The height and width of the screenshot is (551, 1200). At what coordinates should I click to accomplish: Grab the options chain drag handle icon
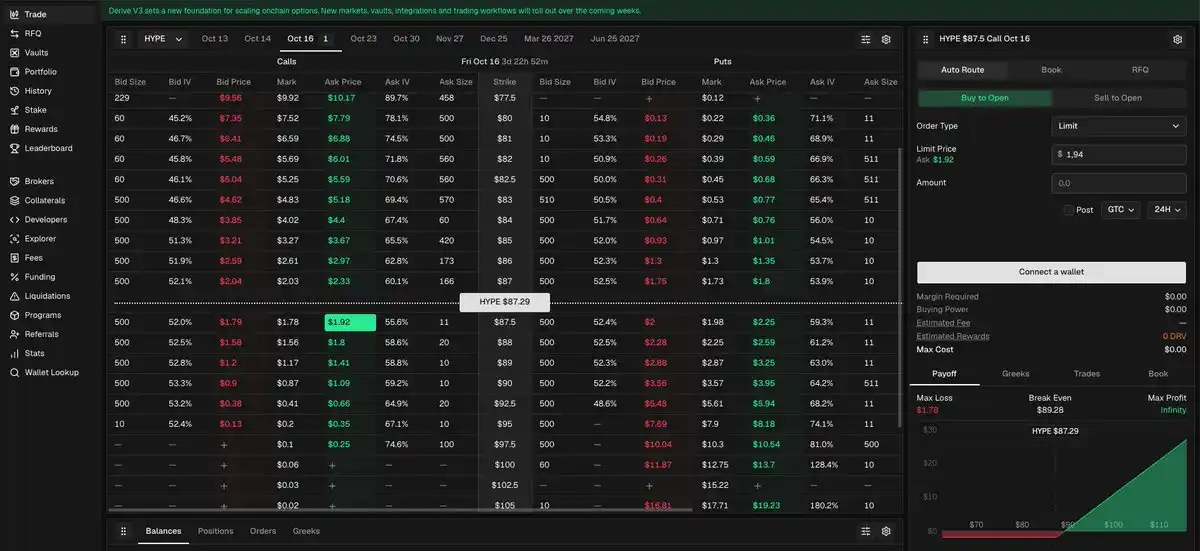point(124,39)
